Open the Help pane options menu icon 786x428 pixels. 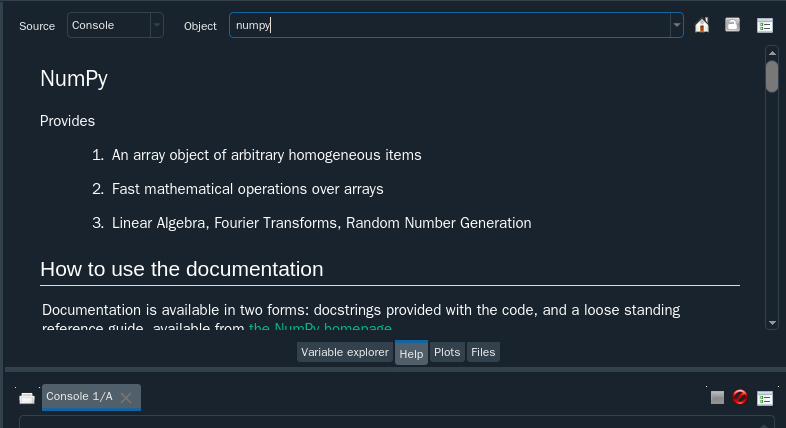pyautogui.click(x=764, y=25)
